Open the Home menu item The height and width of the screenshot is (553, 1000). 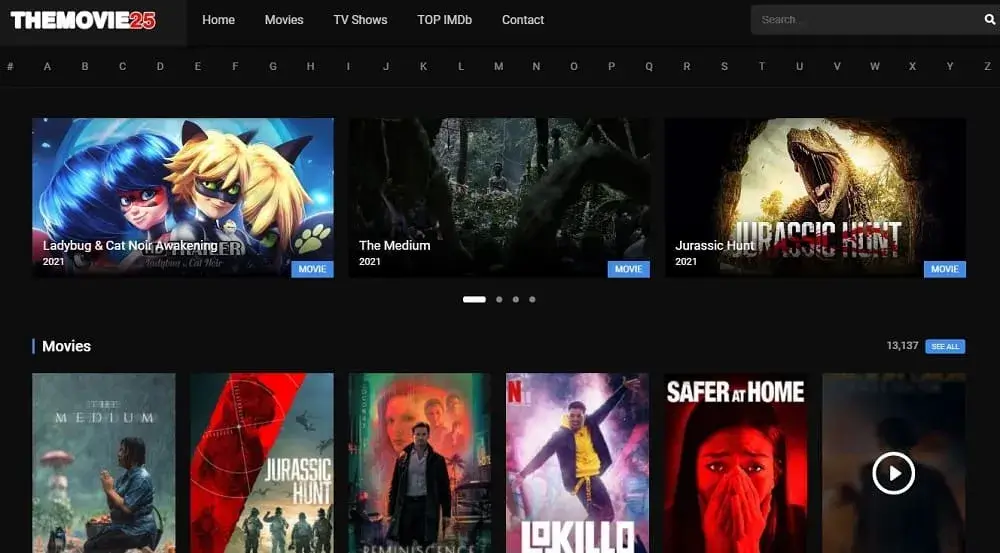(218, 20)
